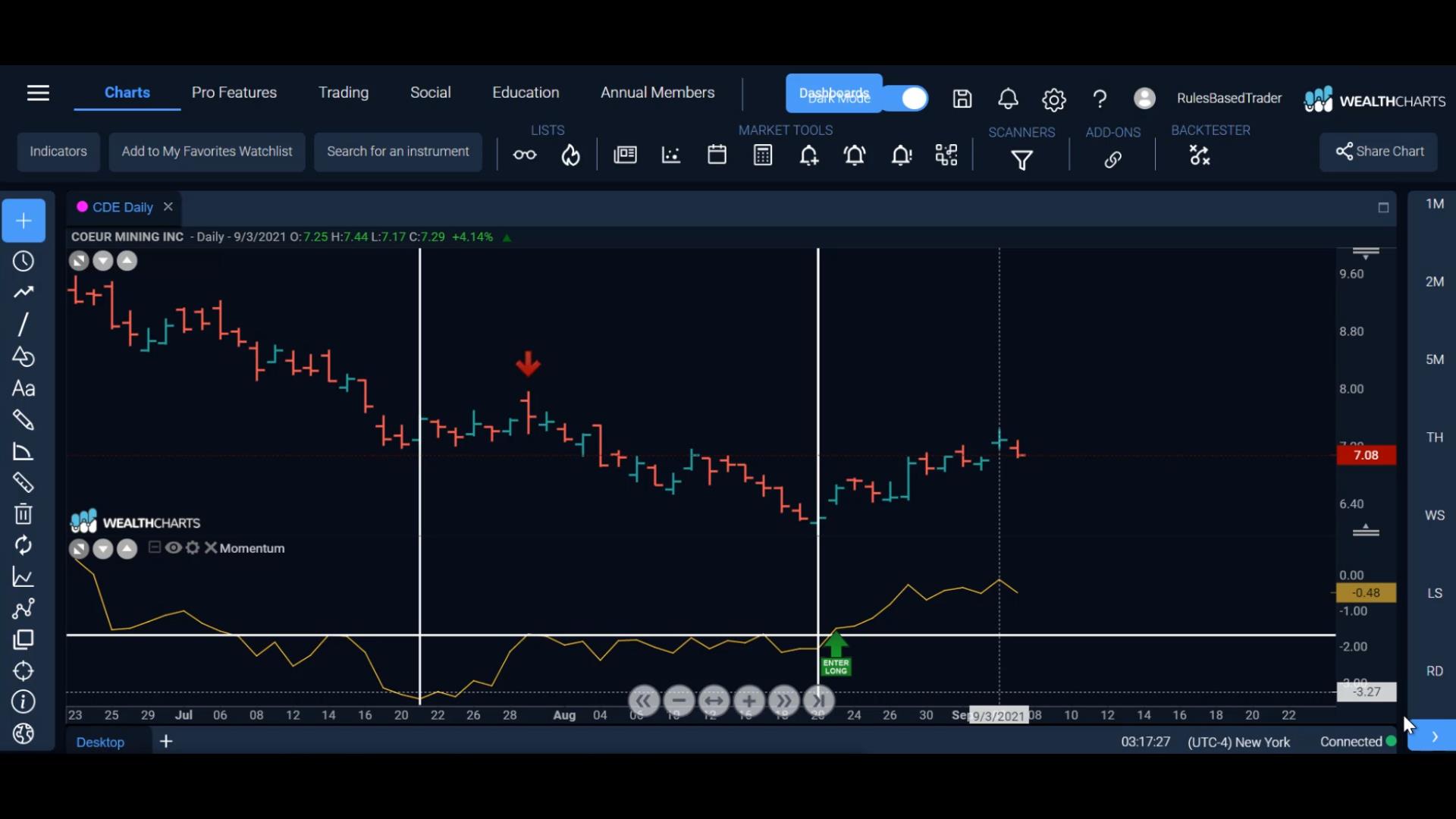Click Momentum pane down-arrow circle button
1456x819 pixels.
[x=103, y=549]
